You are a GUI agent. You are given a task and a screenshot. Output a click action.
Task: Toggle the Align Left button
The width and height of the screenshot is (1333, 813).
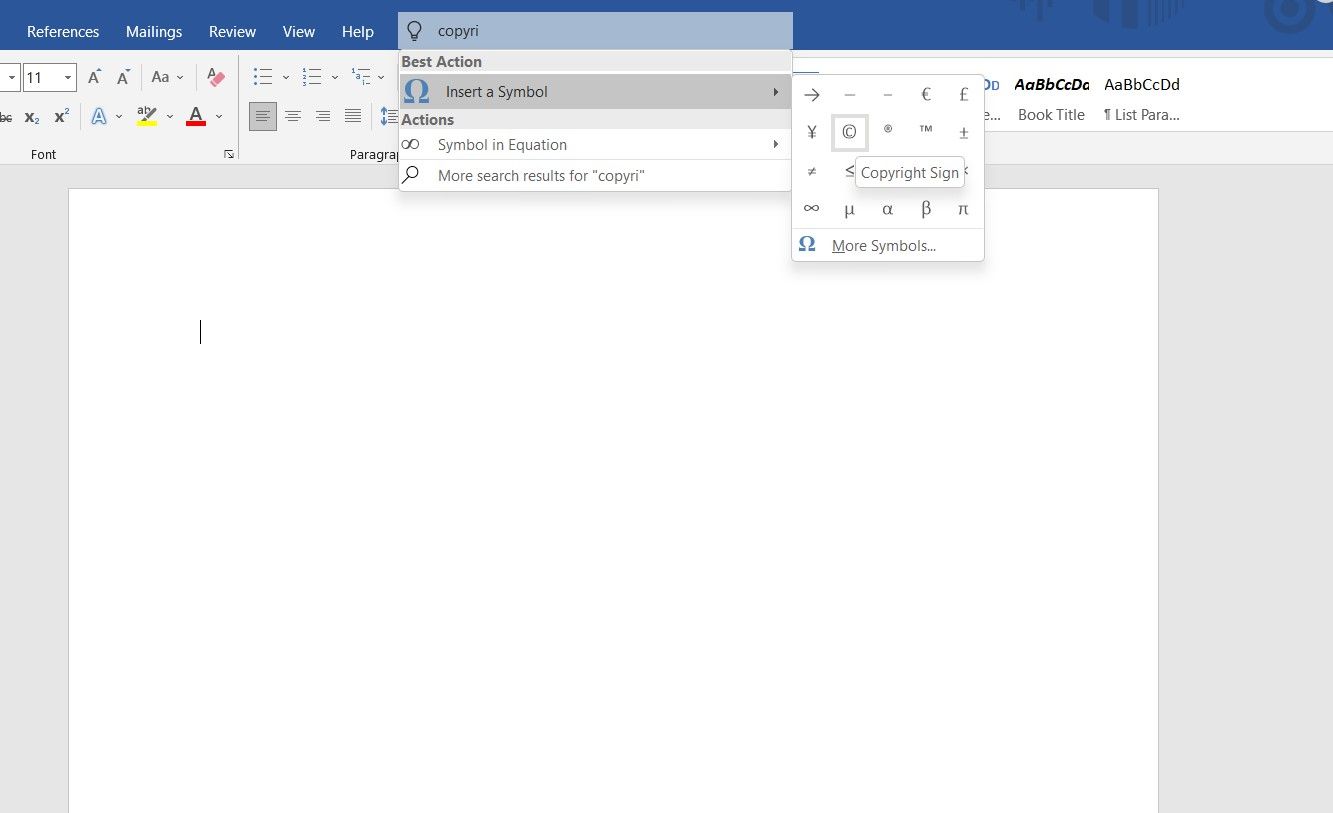tap(263, 116)
